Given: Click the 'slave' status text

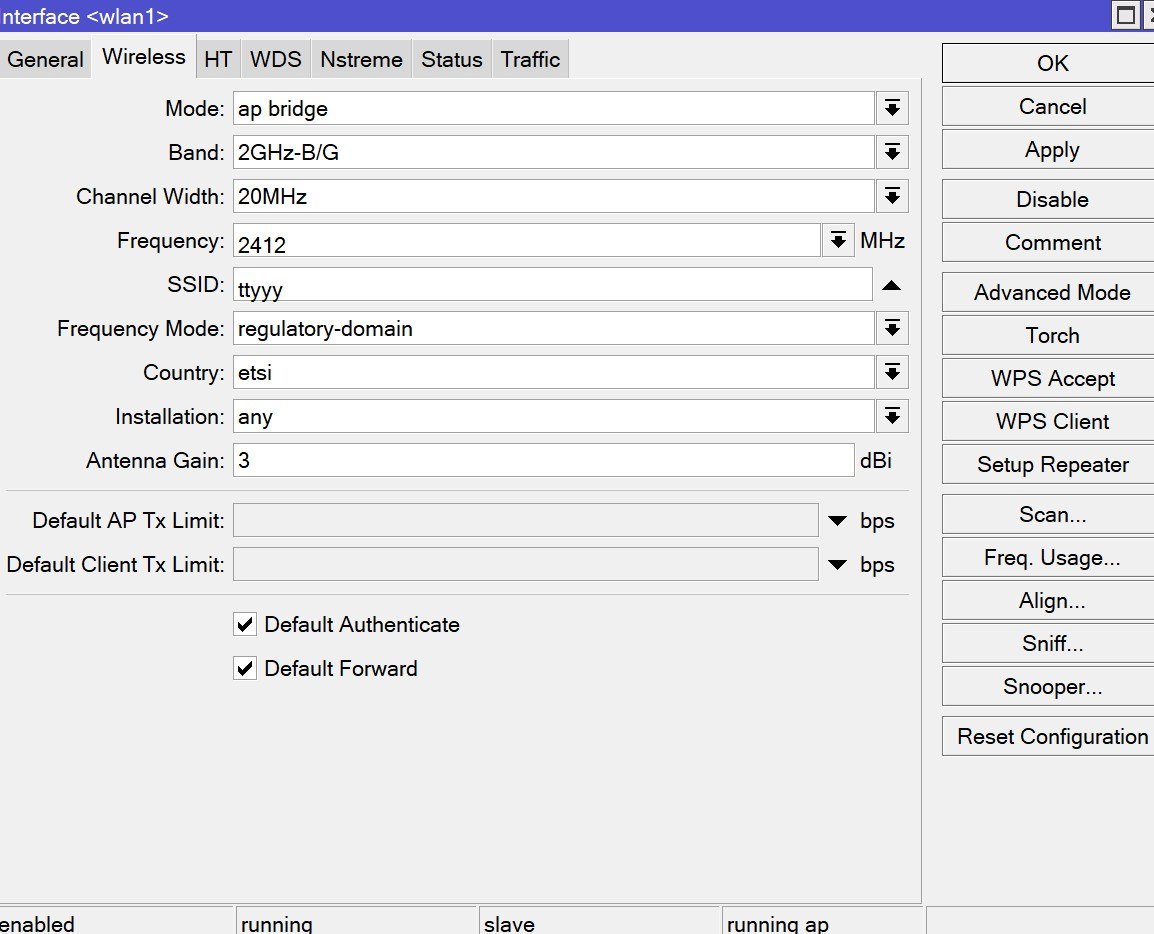Looking at the screenshot, I should [x=509, y=924].
